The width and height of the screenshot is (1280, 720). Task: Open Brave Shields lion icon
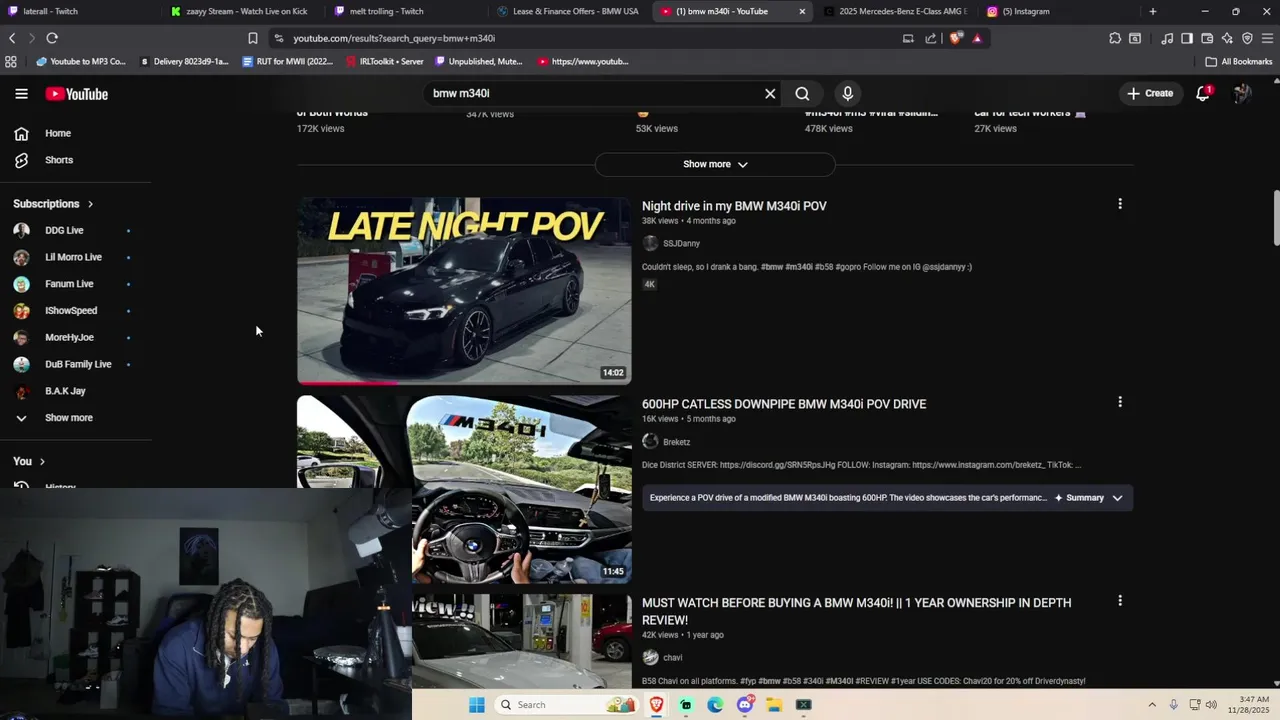(956, 38)
